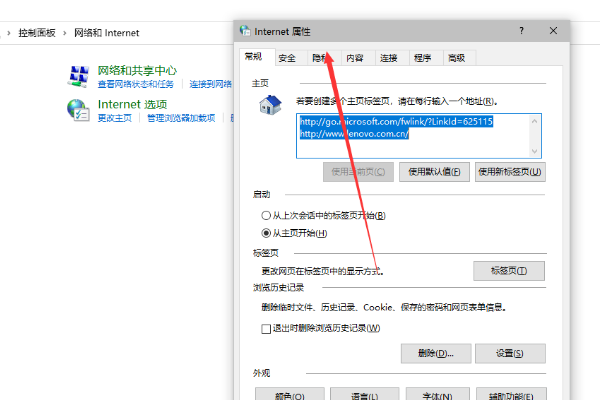
Task: Click the 颜色 button under Appearance
Action: click(290, 396)
